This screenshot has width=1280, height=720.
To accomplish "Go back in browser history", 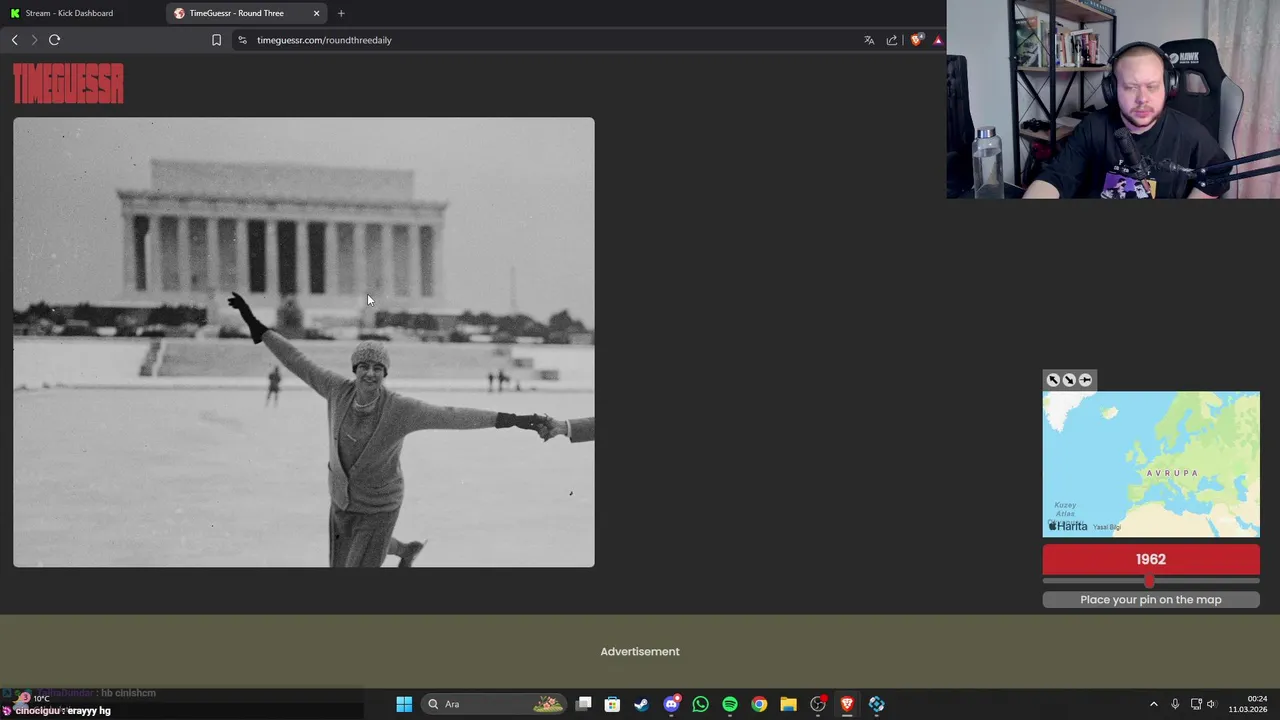I will 14,40.
